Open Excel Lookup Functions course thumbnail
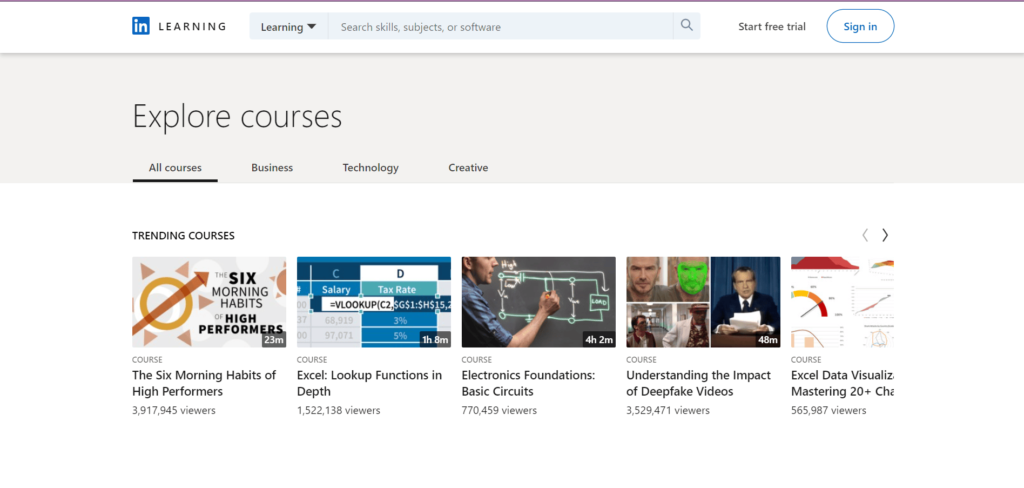This screenshot has height=488, width=1024. coord(374,302)
